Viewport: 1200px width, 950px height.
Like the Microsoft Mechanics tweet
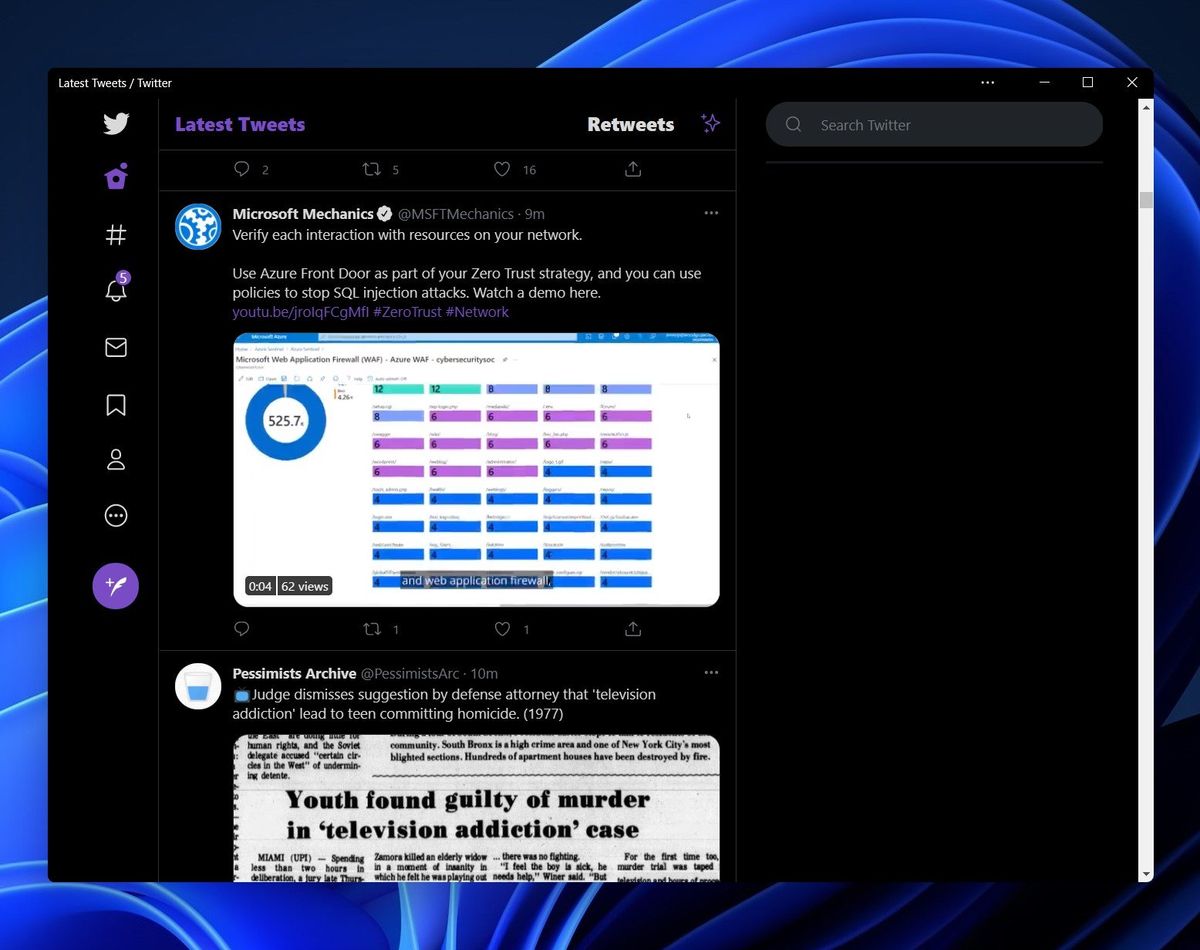502,629
